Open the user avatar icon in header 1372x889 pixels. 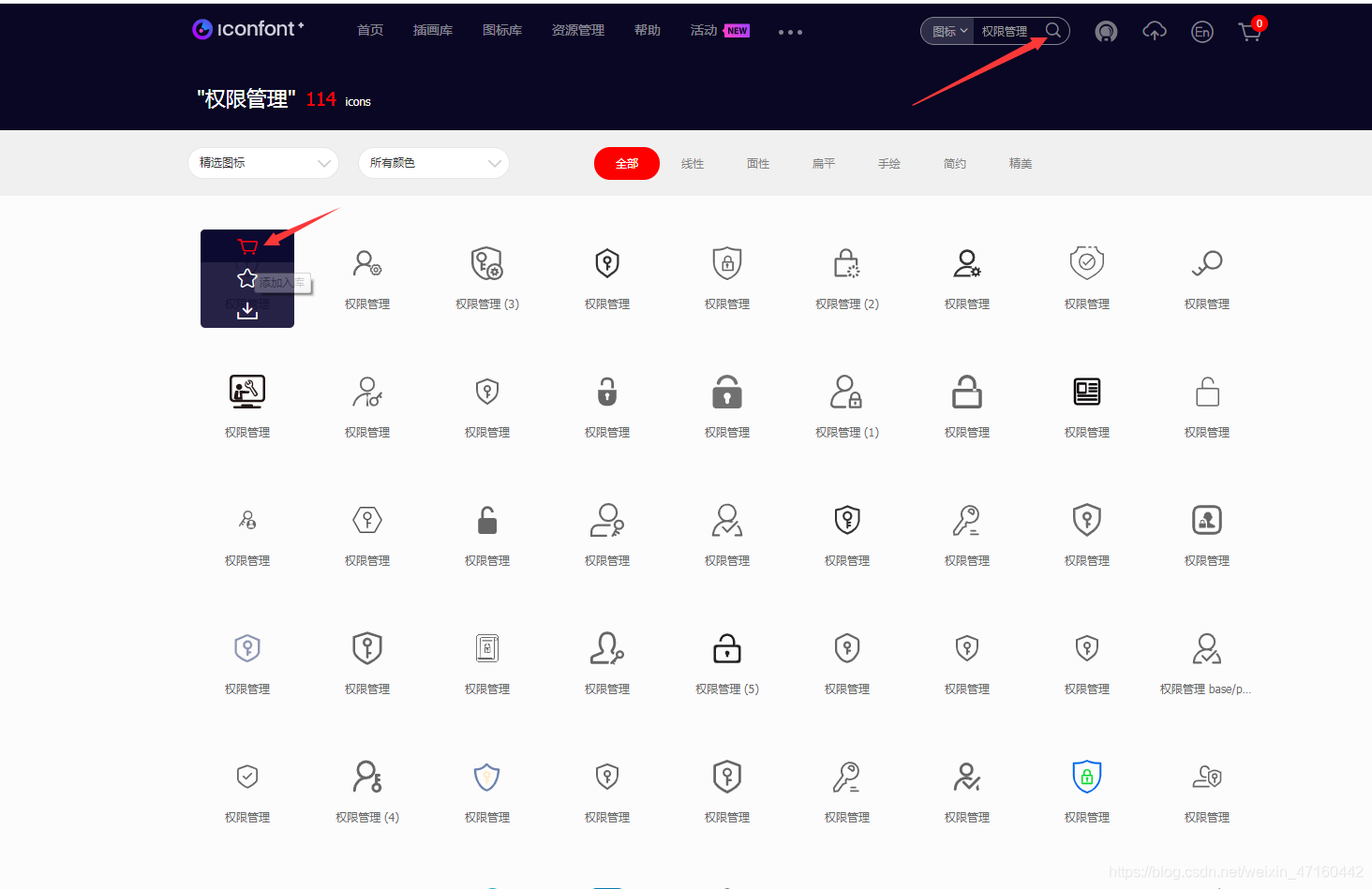[x=1107, y=32]
